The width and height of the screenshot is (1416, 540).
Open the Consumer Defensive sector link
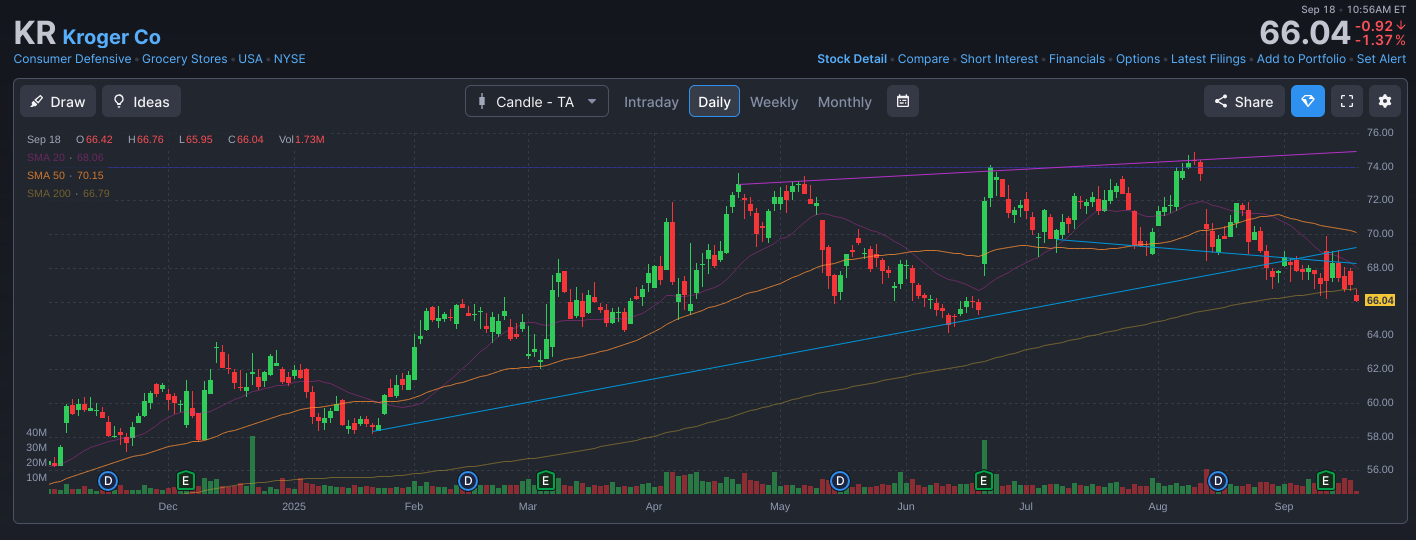[72, 59]
